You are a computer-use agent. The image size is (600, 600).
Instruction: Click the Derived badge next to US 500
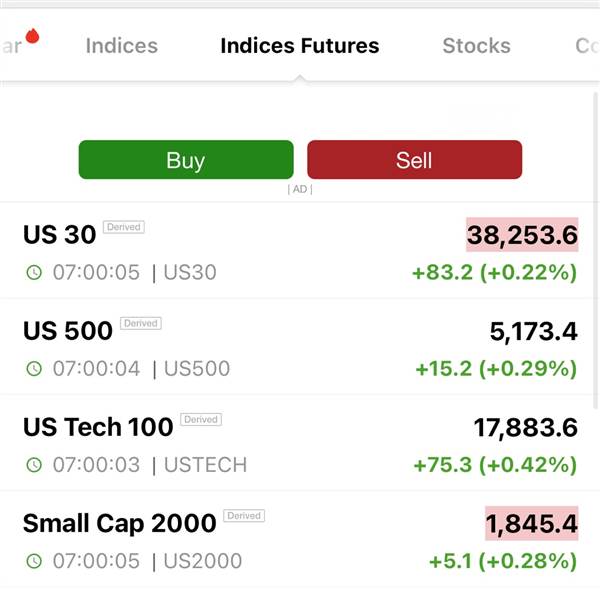[x=141, y=323]
